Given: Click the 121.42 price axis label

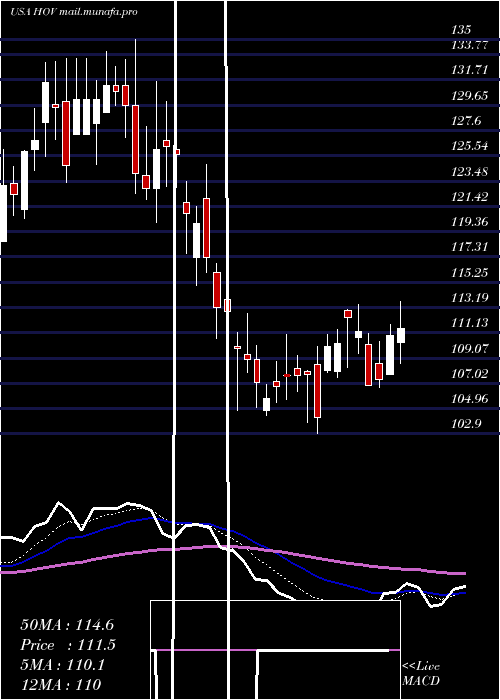Looking at the screenshot, I should coord(470,196).
